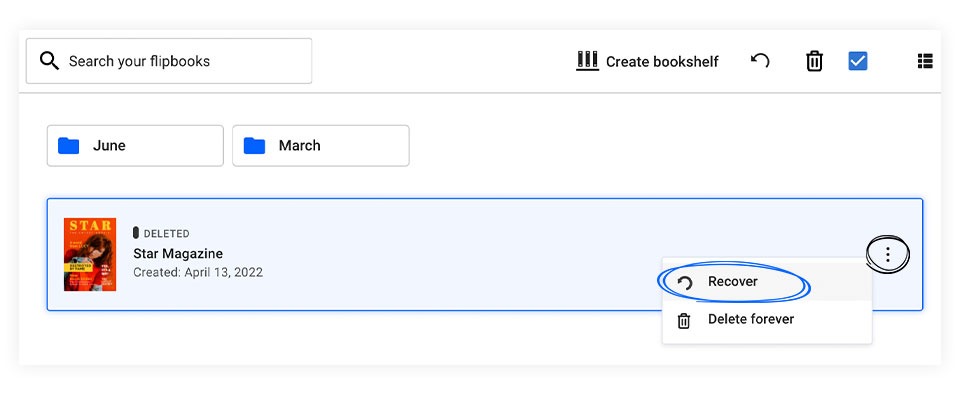This screenshot has height=394, width=960.
Task: Click the bookshelf icon beside Create bookshelf
Action: (587, 61)
